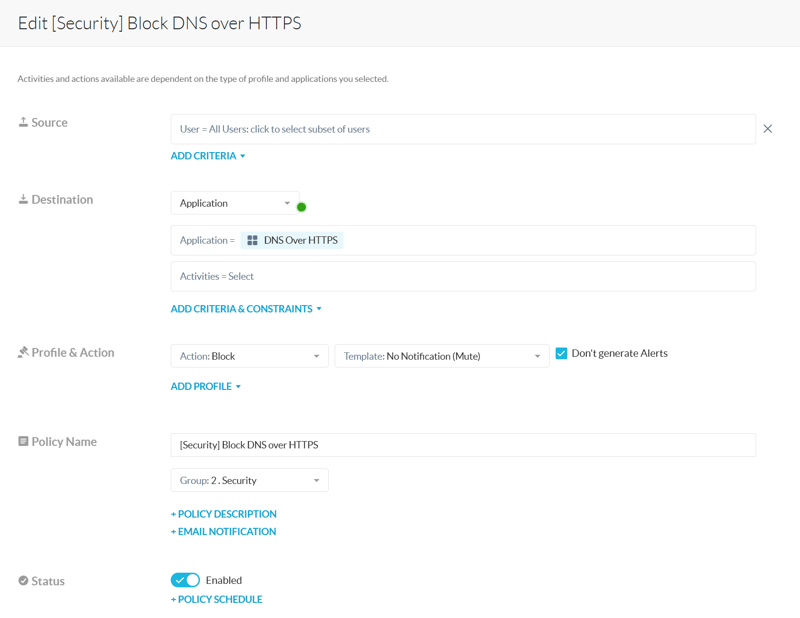This screenshot has width=800, height=618.
Task: Remove source criteria with X icon
Action: 768,129
